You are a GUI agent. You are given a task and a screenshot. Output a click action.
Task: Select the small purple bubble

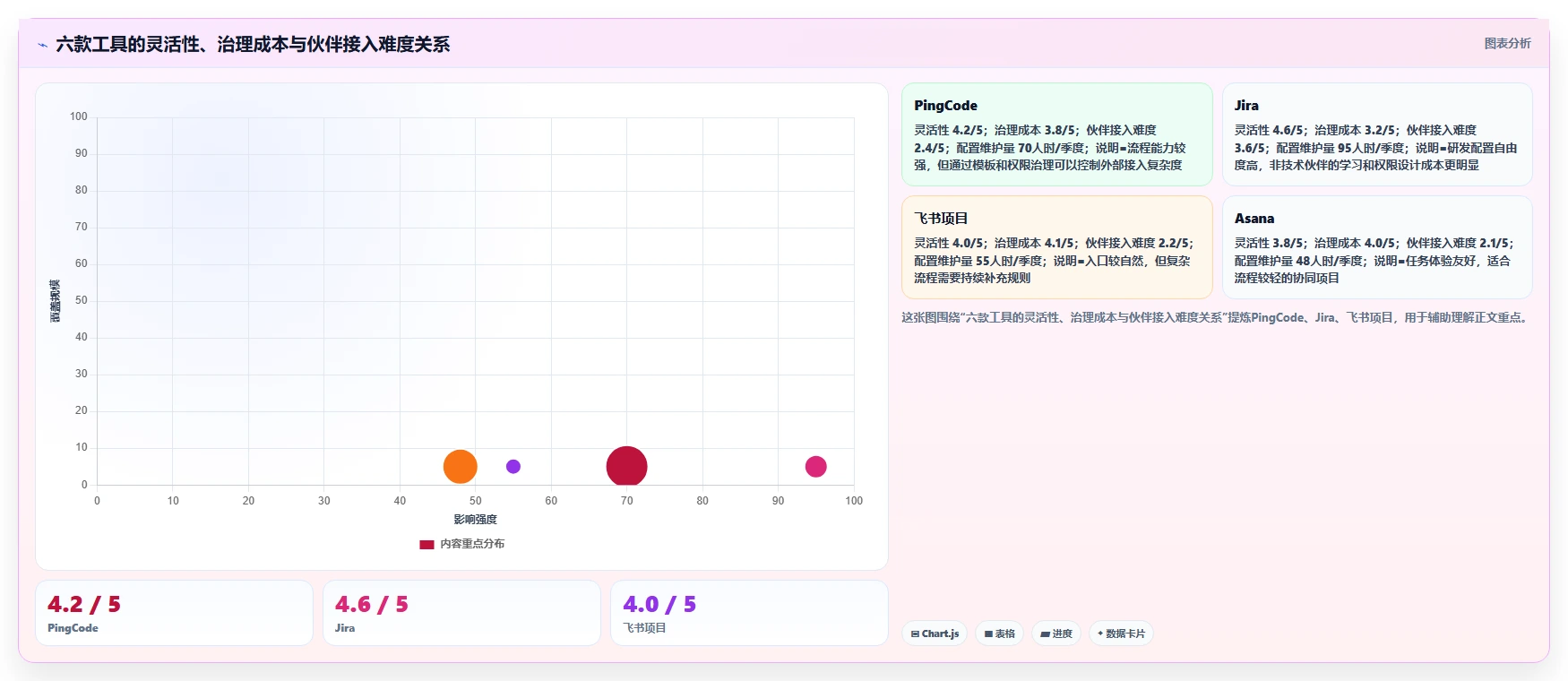[513, 467]
